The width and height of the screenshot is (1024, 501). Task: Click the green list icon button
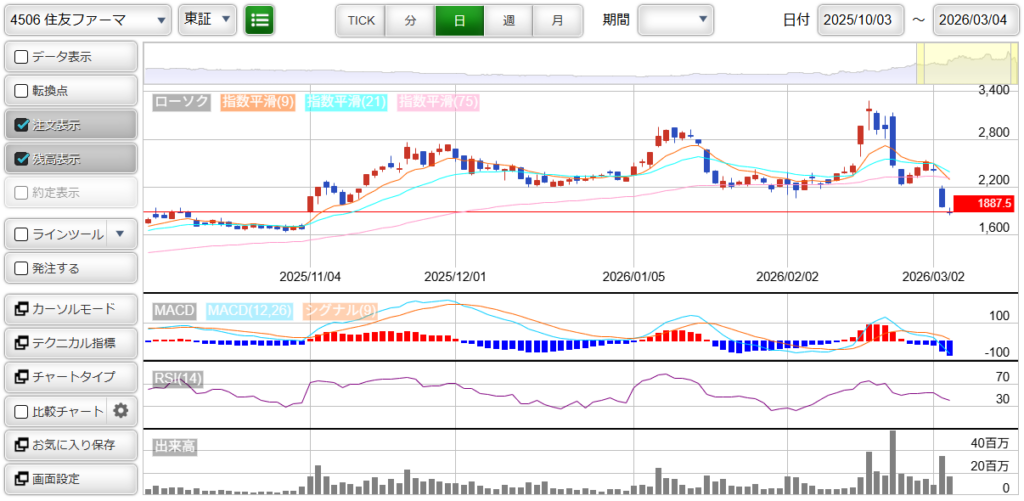click(259, 19)
